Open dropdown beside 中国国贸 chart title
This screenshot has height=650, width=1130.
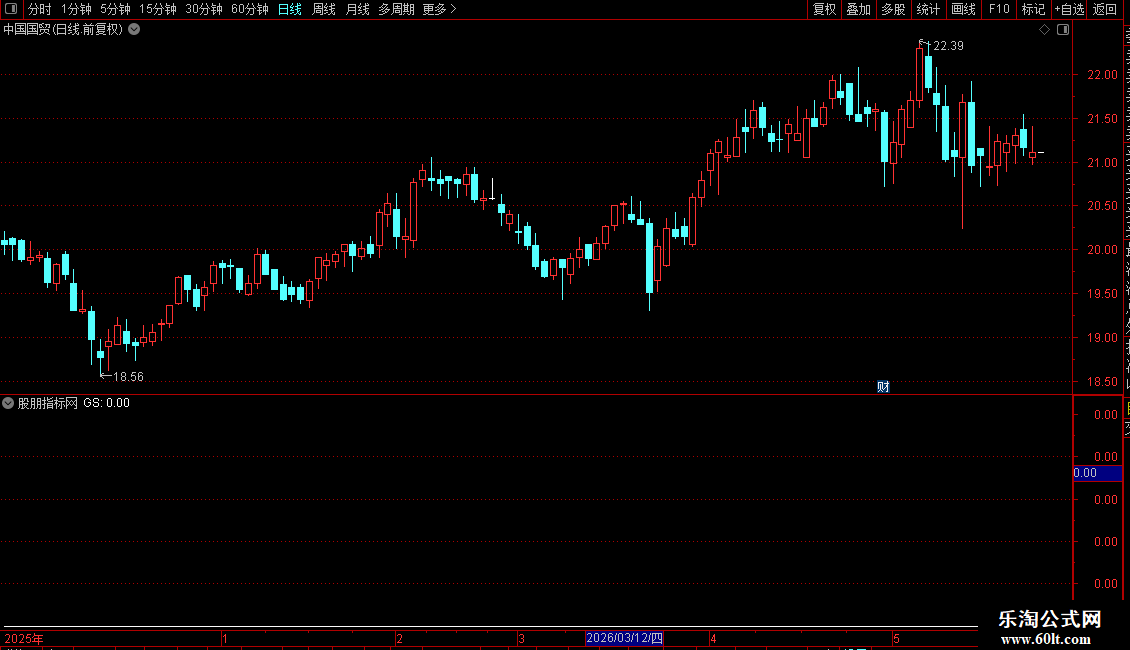coord(134,30)
